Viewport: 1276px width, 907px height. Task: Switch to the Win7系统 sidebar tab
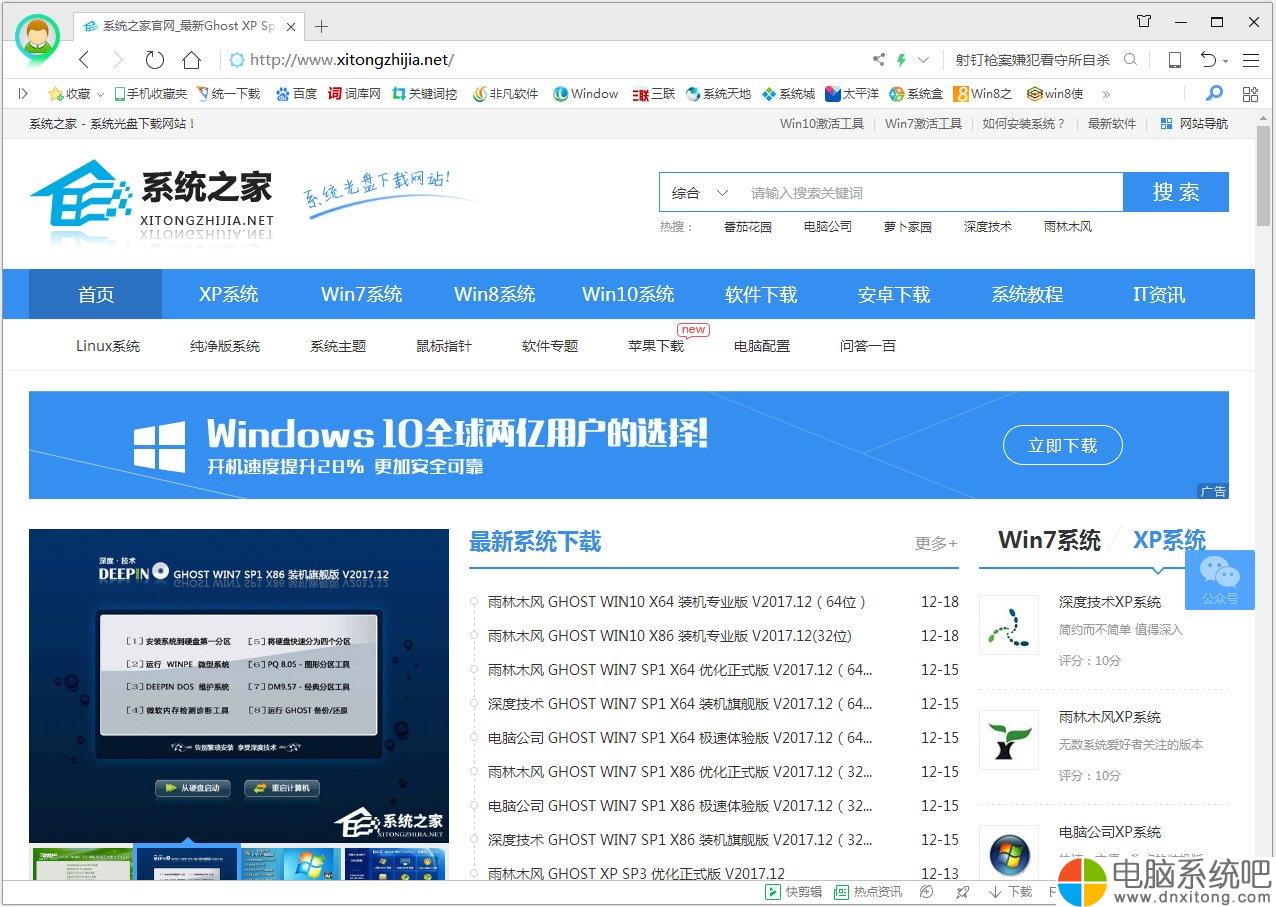1049,540
